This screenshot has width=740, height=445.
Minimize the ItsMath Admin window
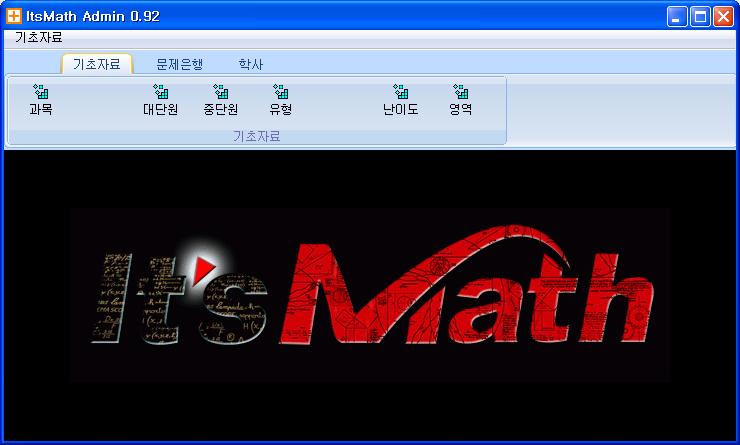point(677,17)
